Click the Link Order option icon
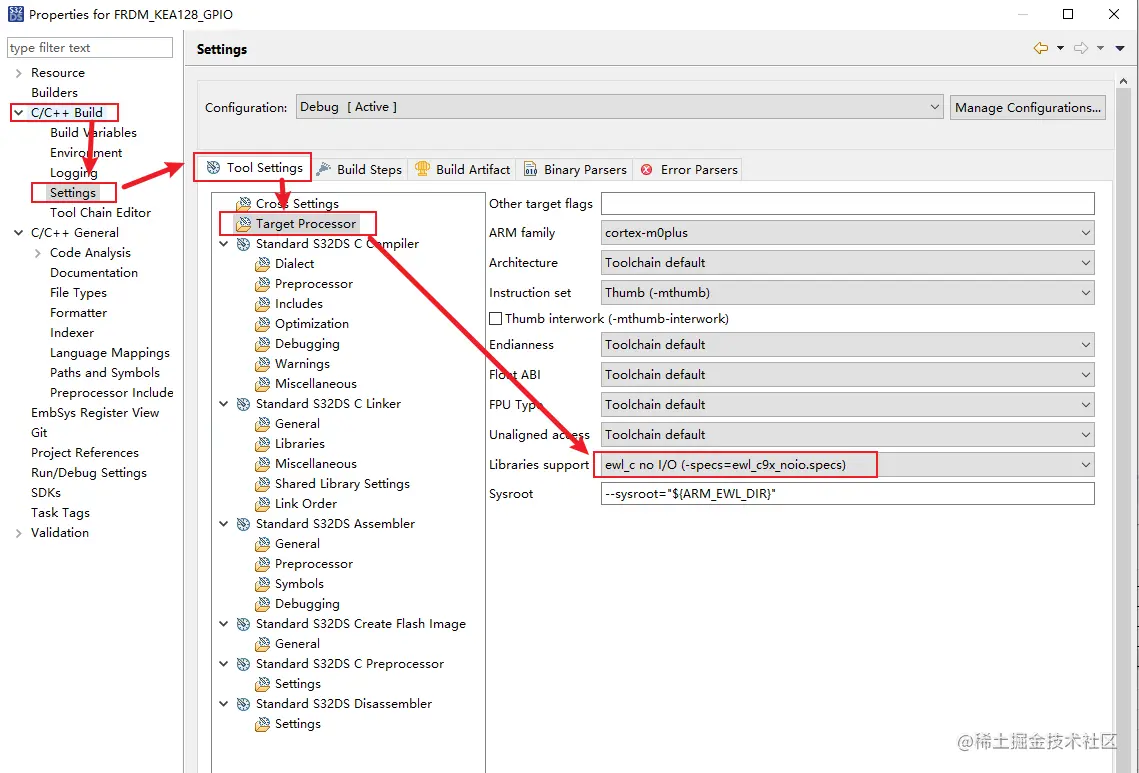This screenshot has width=1139, height=773. click(x=262, y=503)
